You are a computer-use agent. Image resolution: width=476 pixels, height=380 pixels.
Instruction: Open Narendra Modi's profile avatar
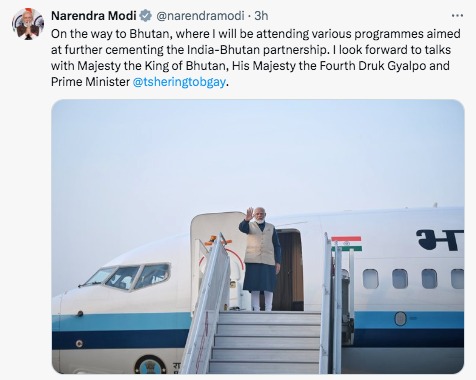tap(28, 24)
